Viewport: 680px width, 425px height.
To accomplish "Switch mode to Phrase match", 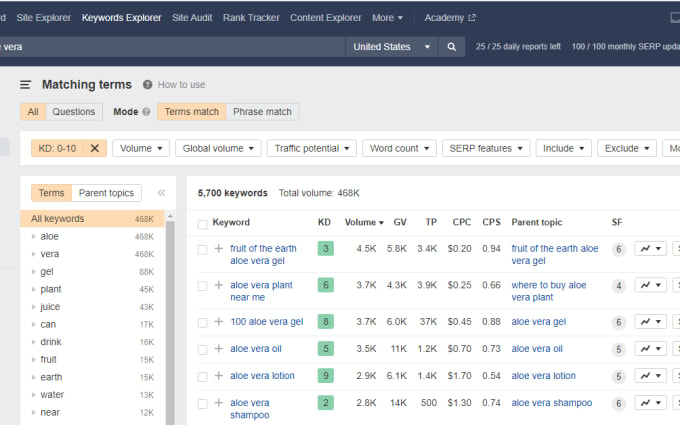I will 262,112.
